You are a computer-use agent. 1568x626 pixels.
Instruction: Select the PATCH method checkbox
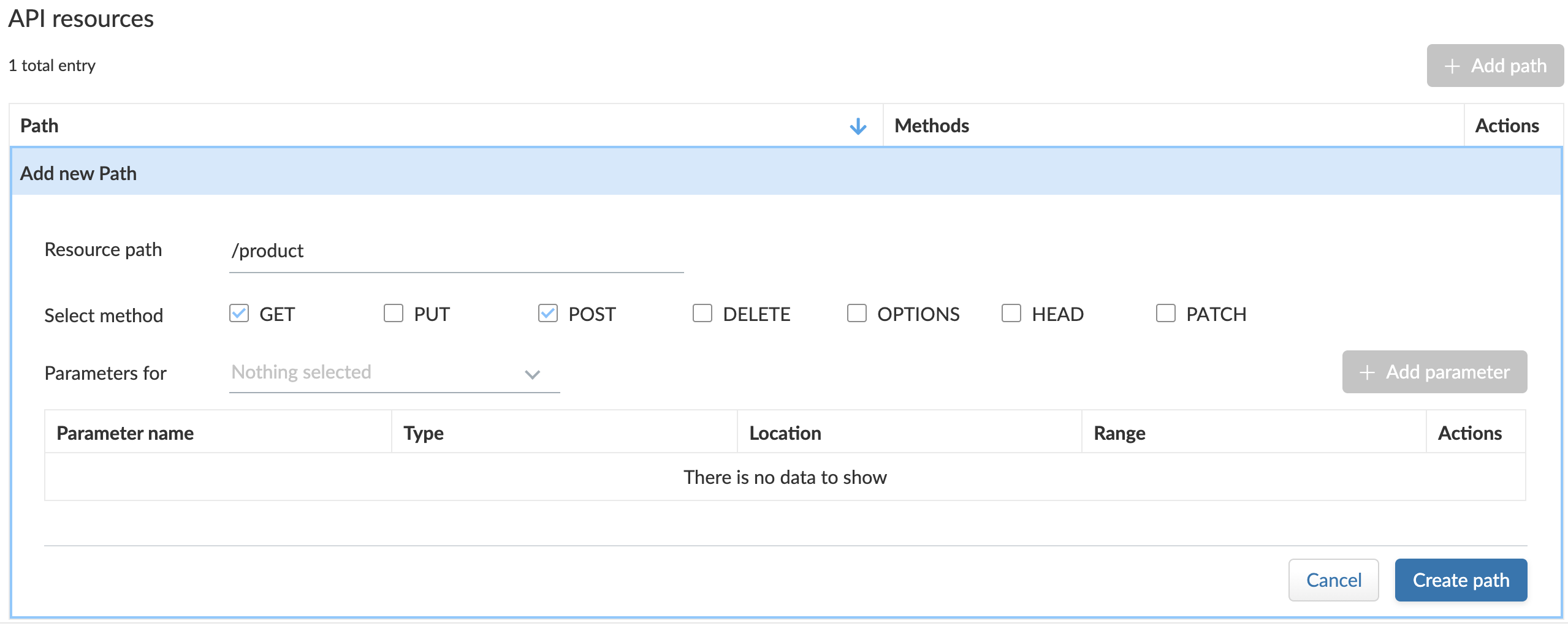tap(1166, 313)
